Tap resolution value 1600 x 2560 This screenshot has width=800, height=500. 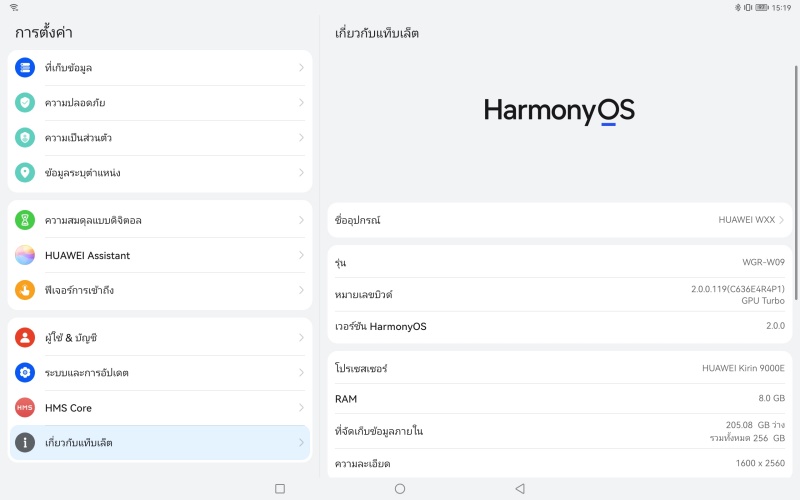[x=760, y=463]
